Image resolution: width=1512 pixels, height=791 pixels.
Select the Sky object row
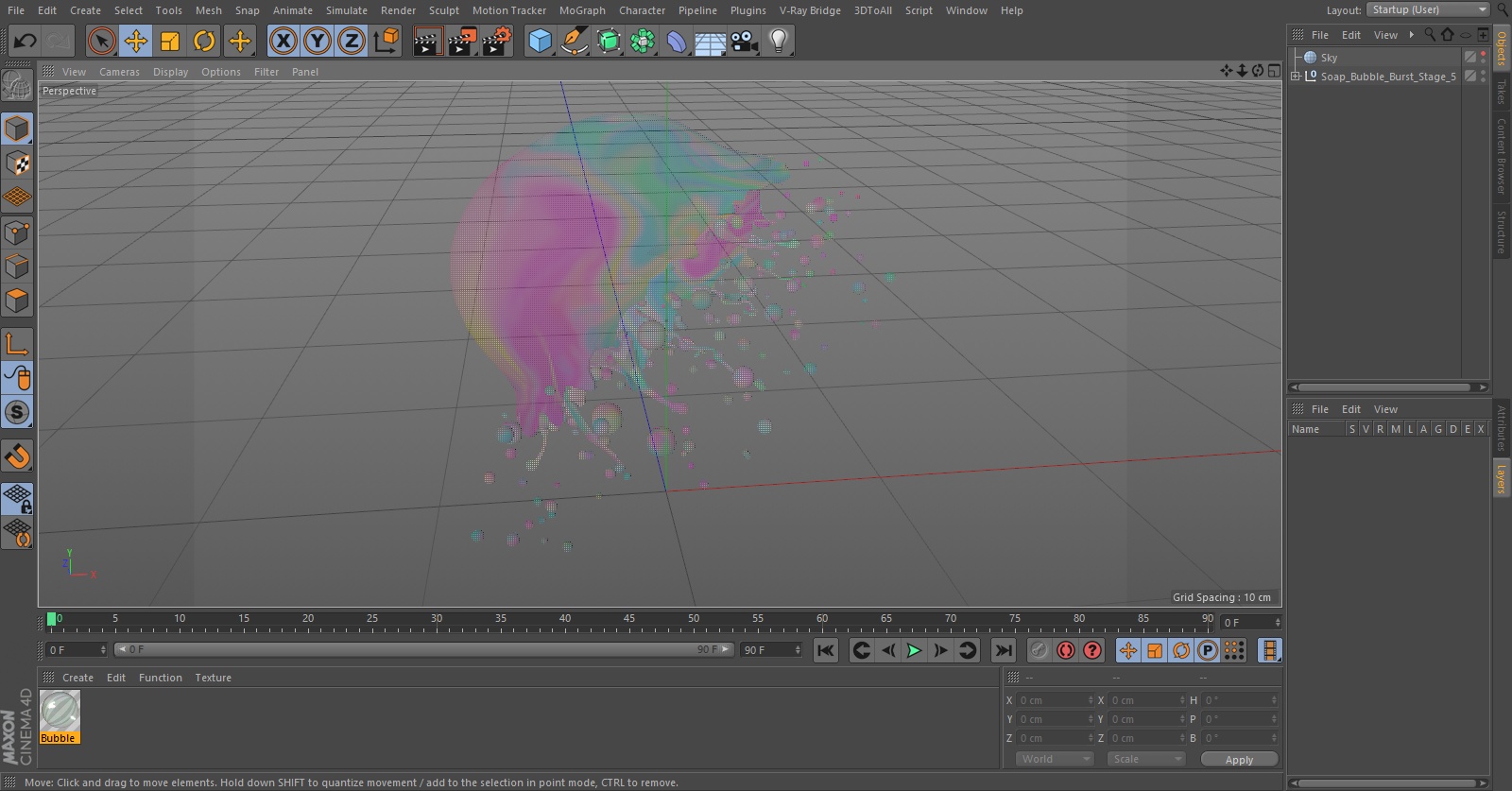point(1375,58)
